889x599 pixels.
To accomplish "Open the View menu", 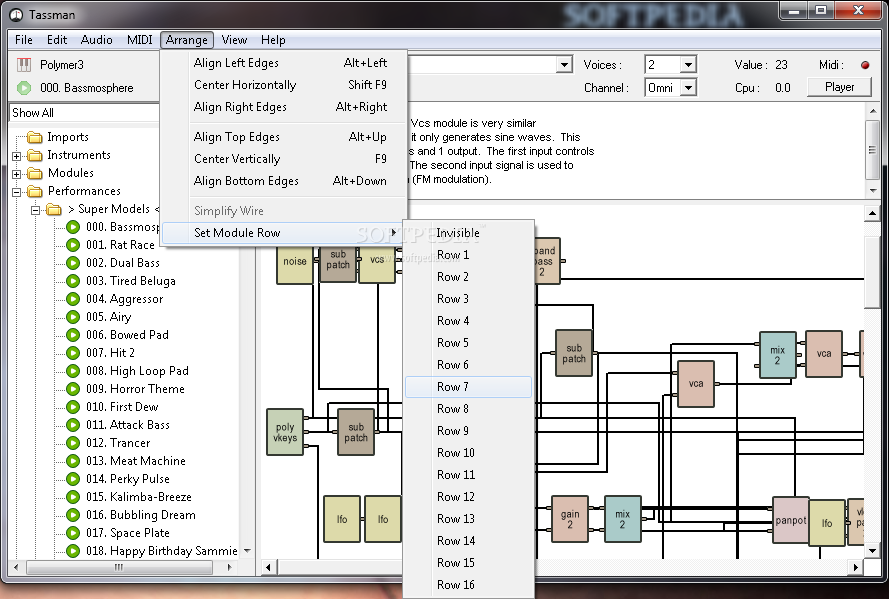I will (234, 40).
